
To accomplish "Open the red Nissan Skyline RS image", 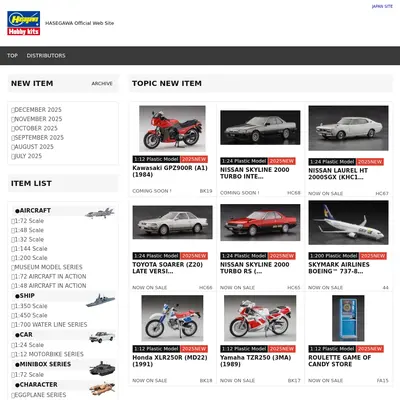I will tap(260, 222).
